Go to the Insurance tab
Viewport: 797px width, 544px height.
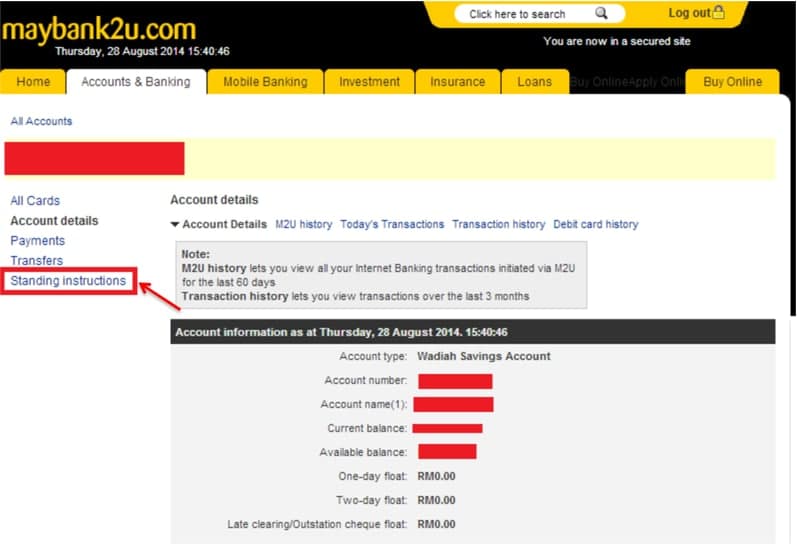pyautogui.click(x=457, y=82)
